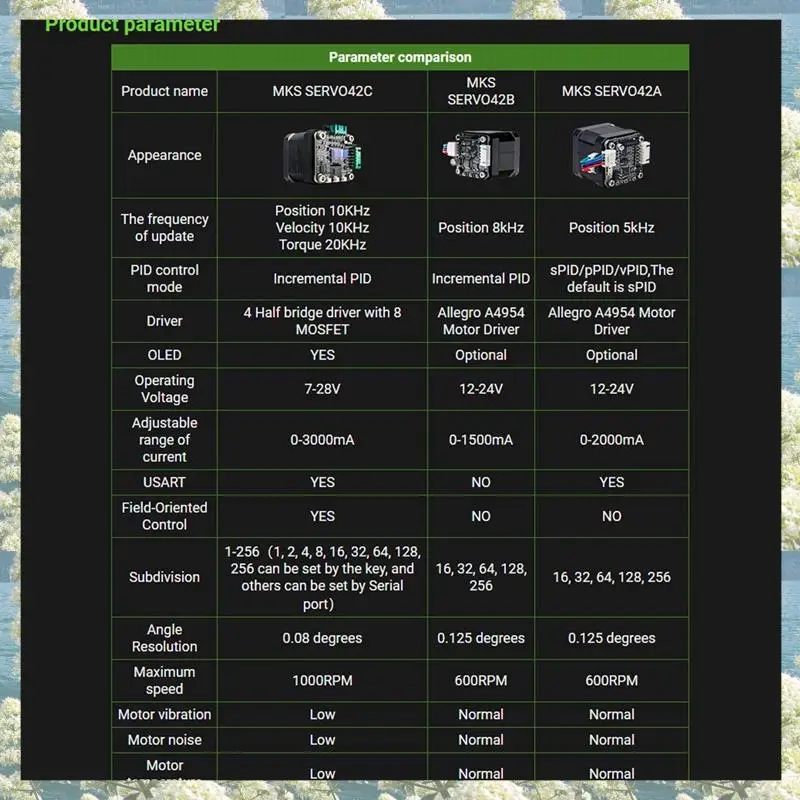Click Motor noise 'Normal' for SERVO42A
The image size is (800, 800).
[x=611, y=740]
